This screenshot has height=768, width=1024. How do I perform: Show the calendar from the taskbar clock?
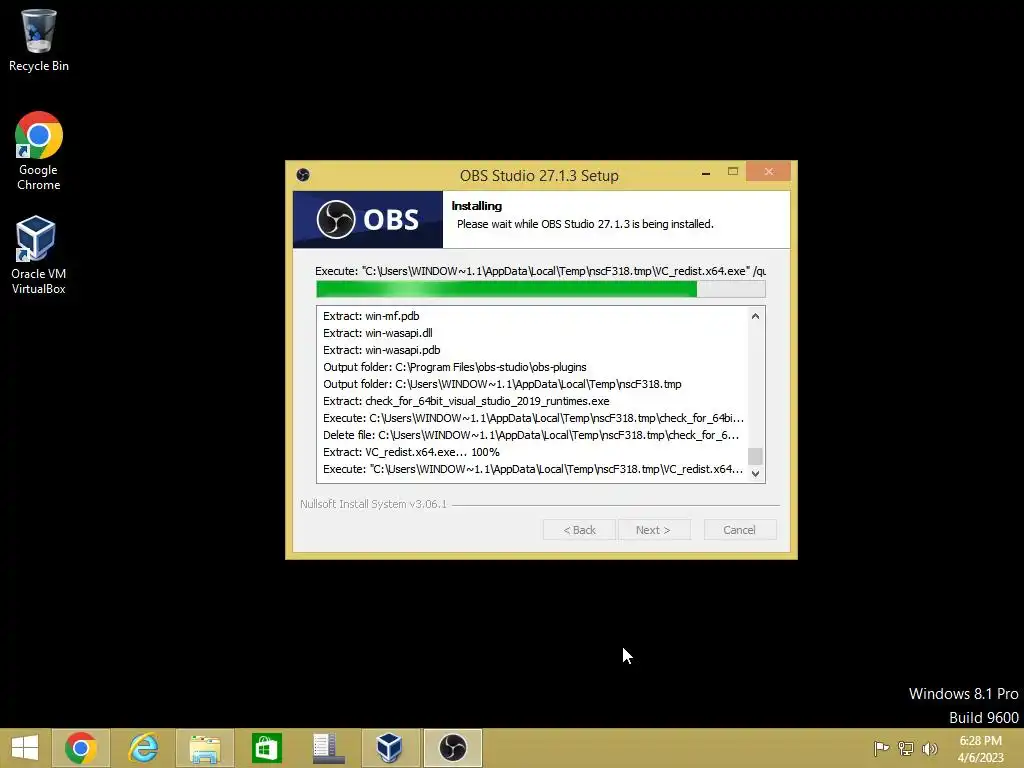tap(980, 749)
